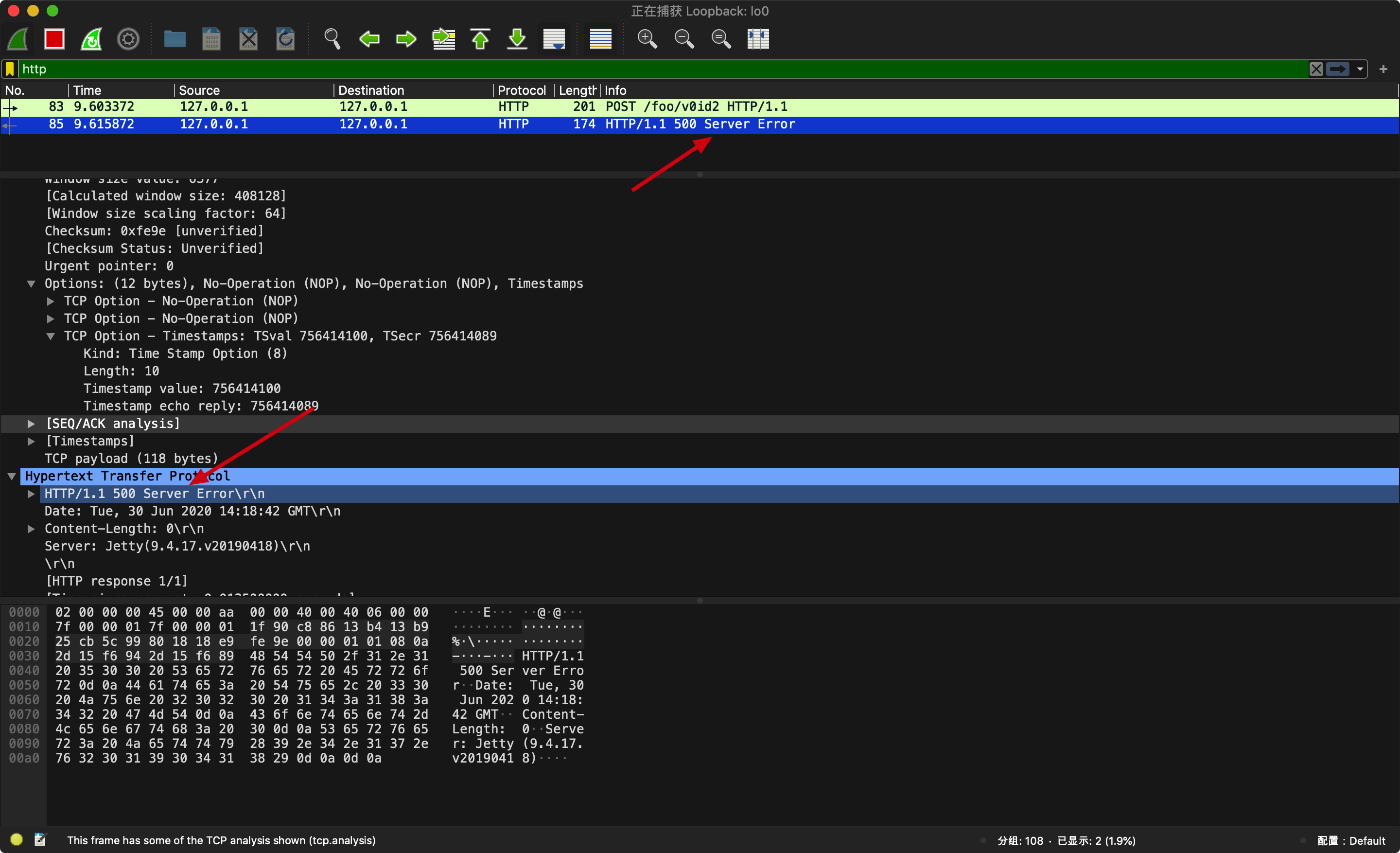Expand the [SEQ/ACK analysis] tree item
This screenshot has height=853, width=1400.
[x=31, y=424]
